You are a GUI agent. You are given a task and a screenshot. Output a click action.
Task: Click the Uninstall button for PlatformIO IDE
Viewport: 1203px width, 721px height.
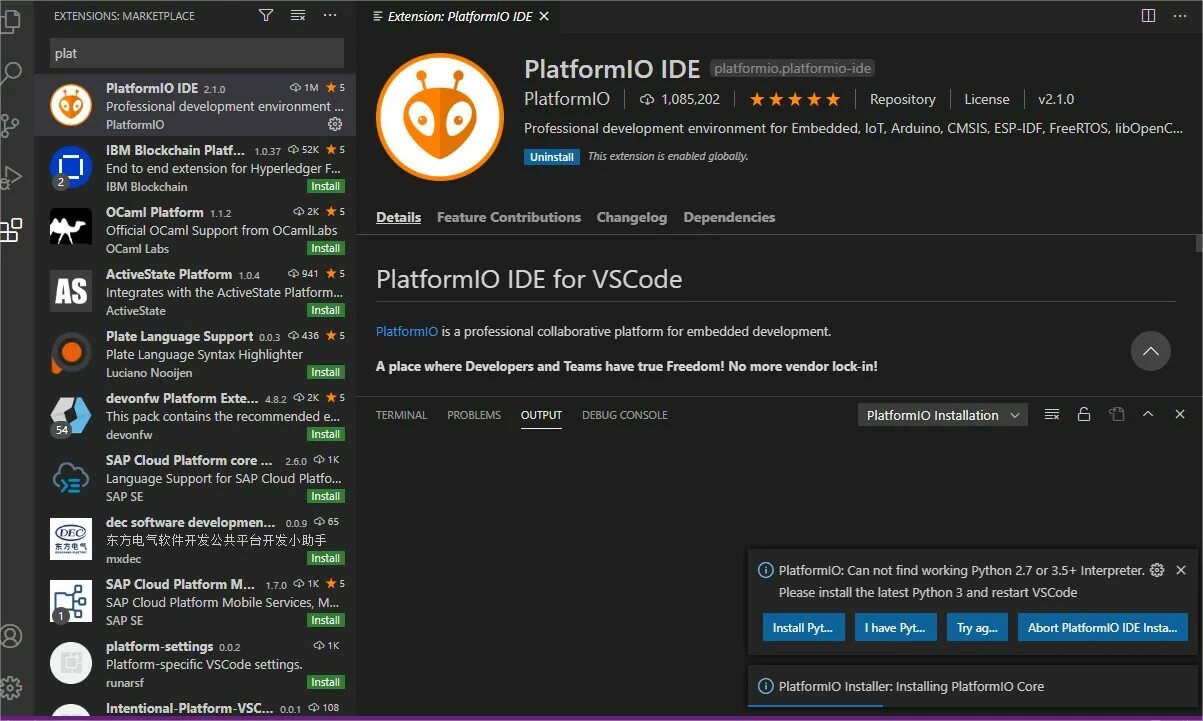[x=551, y=157]
